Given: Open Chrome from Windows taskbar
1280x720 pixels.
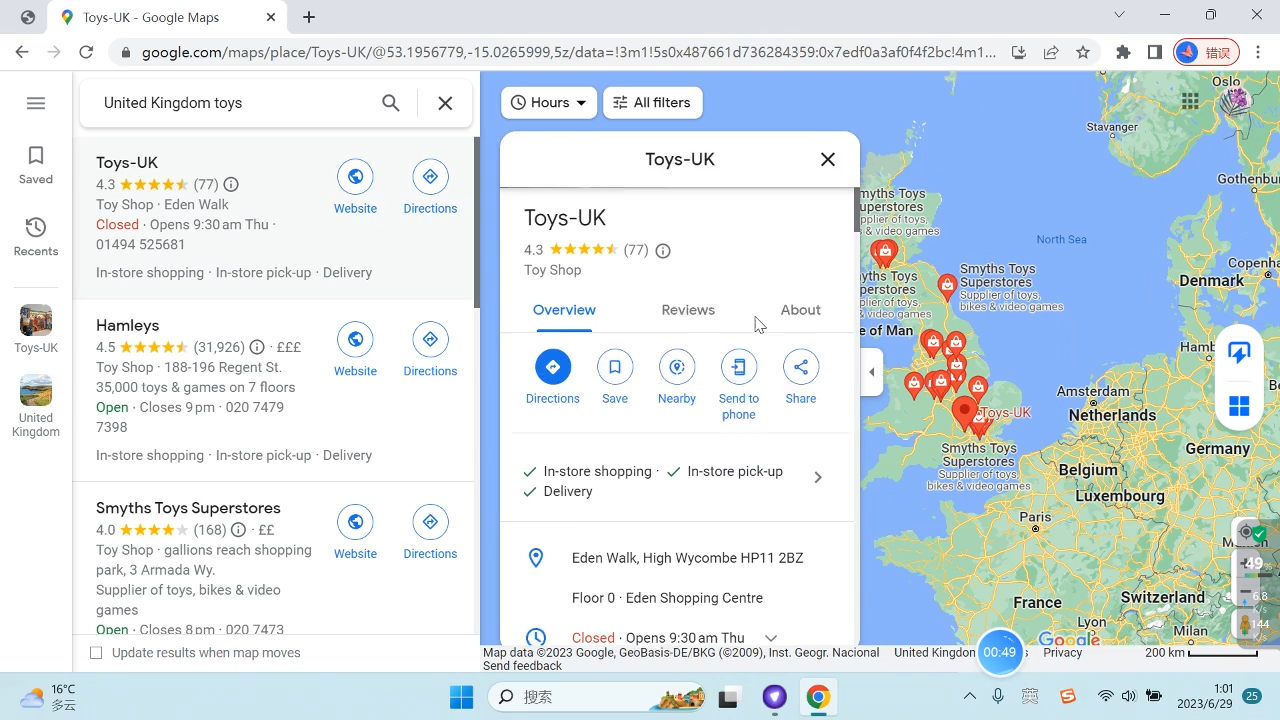Looking at the screenshot, I should coord(818,697).
